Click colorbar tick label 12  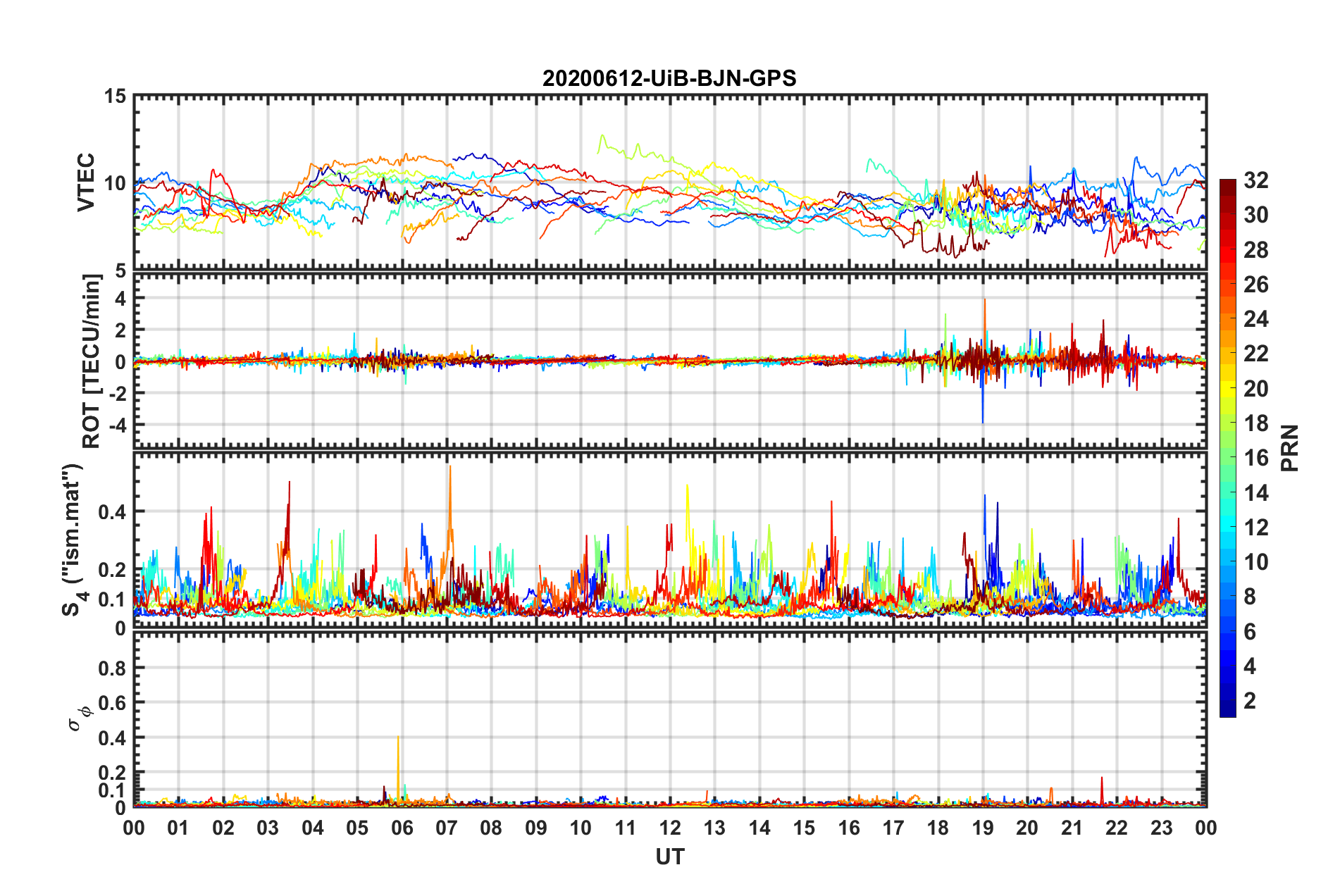click(x=1255, y=527)
